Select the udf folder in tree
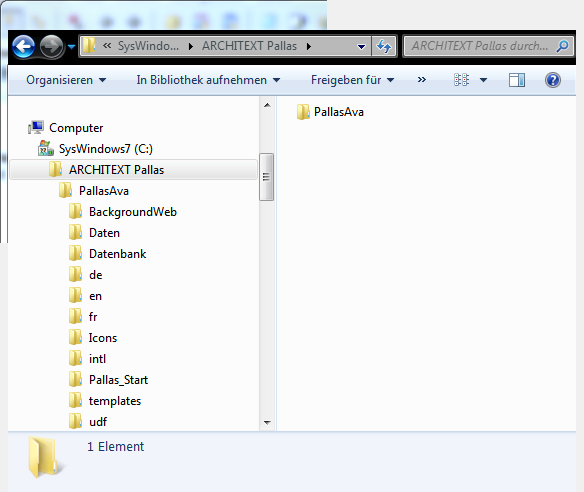 tap(98, 422)
